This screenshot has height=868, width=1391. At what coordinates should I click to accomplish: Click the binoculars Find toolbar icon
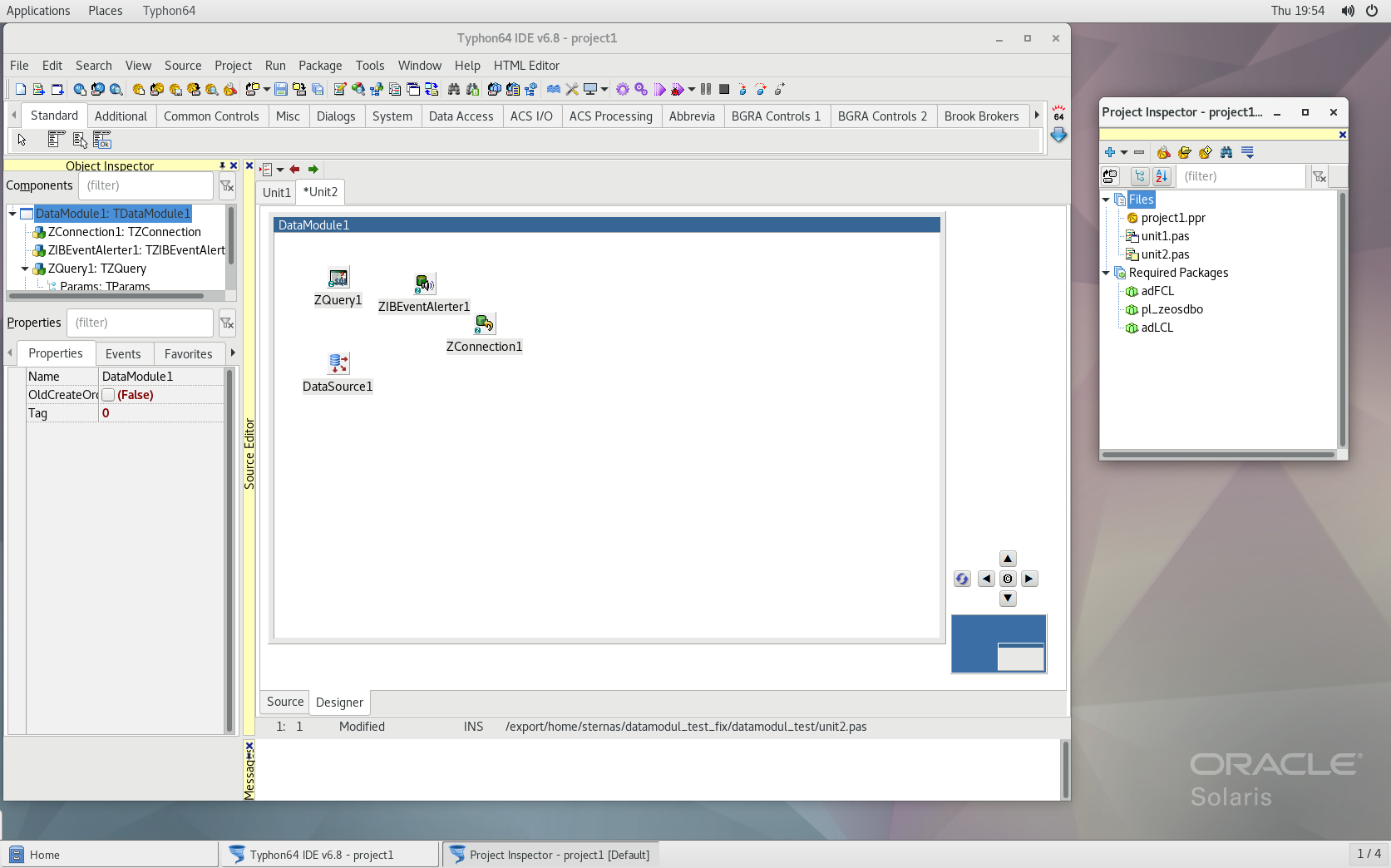point(453,89)
